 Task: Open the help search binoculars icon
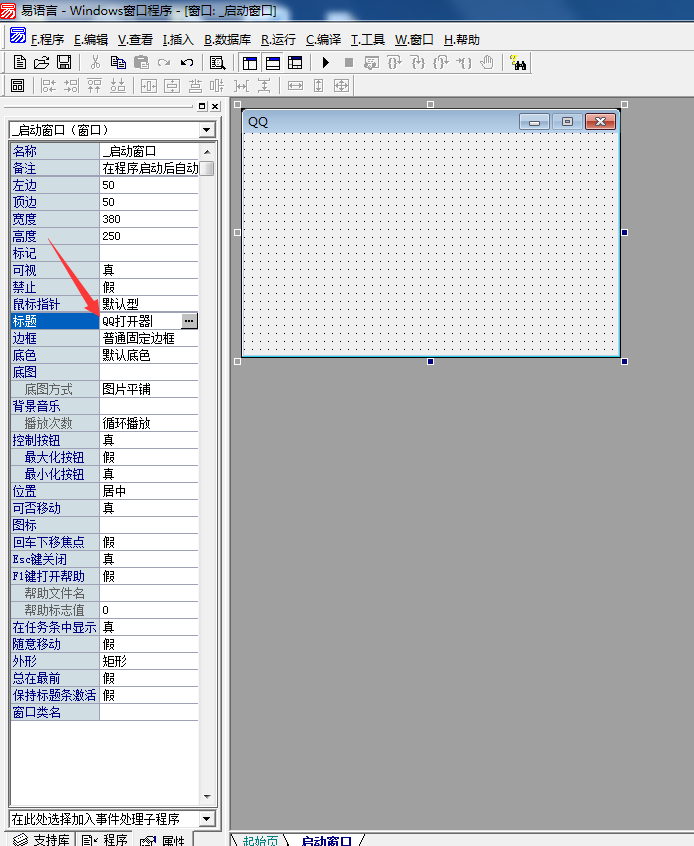pos(518,63)
